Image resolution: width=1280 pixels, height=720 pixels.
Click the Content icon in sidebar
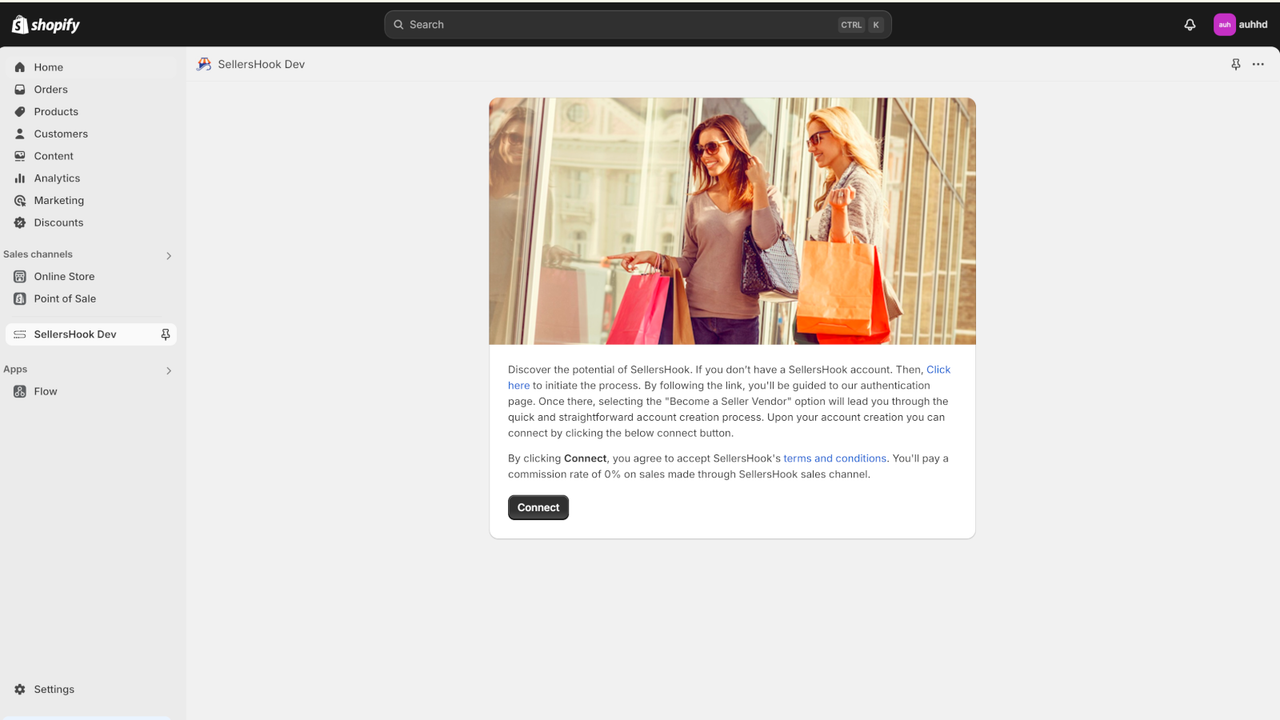(x=20, y=156)
